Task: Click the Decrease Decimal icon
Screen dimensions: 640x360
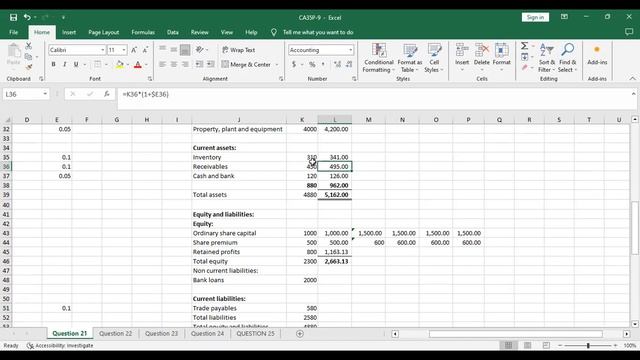Action: pos(349,64)
